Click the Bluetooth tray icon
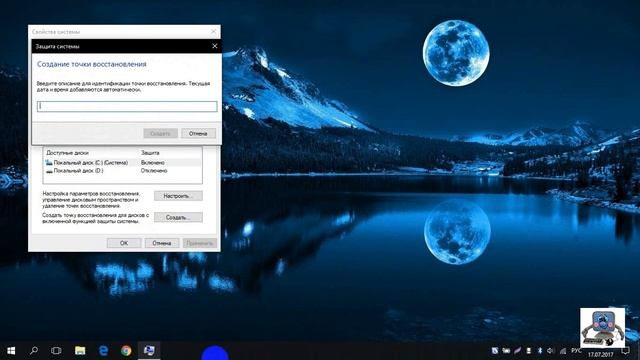 pyautogui.click(x=540, y=351)
